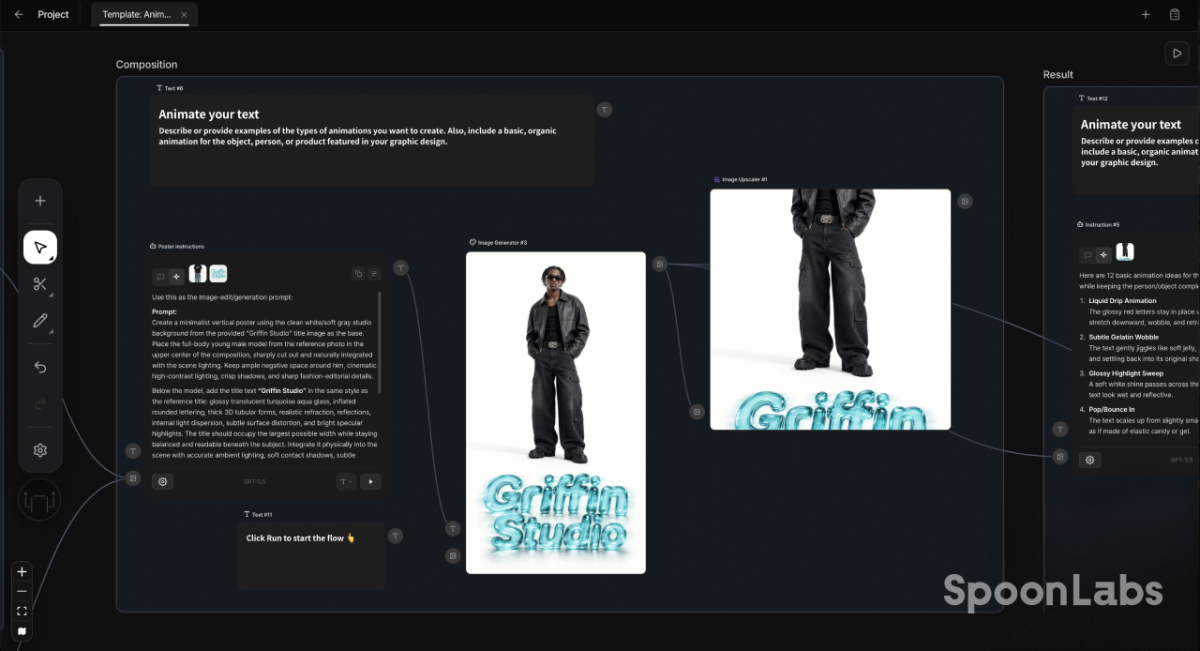Toggle the sparkle icon in Instruction #5

click(1104, 255)
